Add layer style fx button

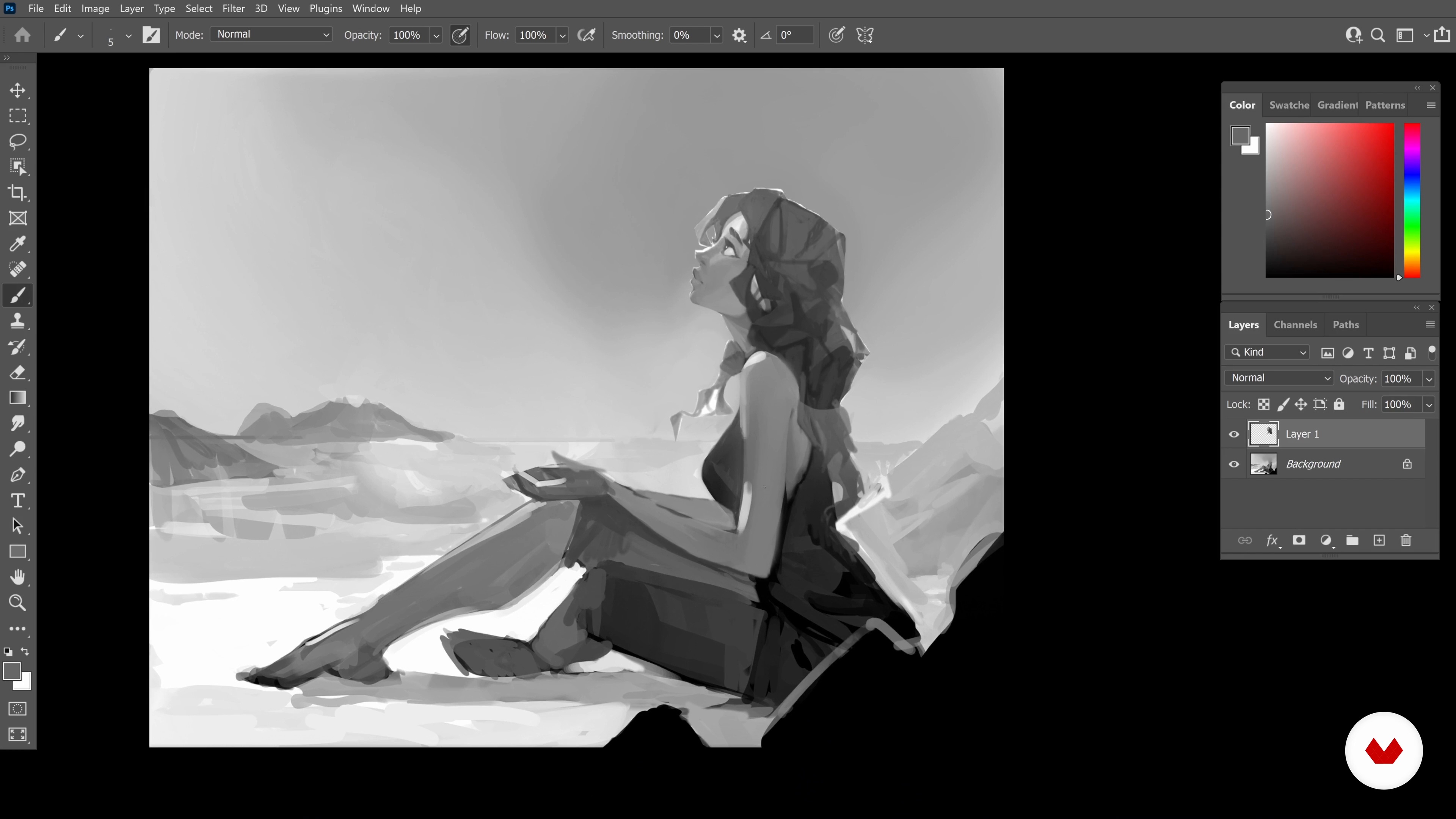point(1272,540)
